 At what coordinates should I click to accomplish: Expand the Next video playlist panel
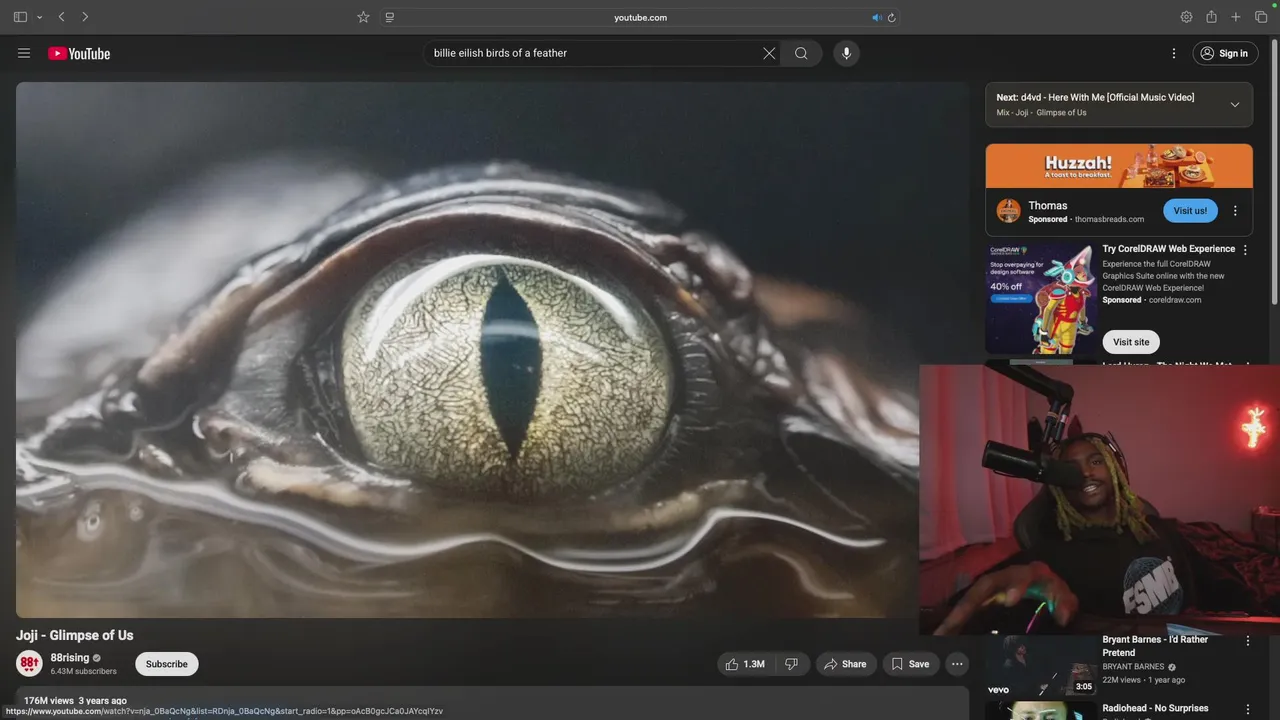[x=1234, y=105]
